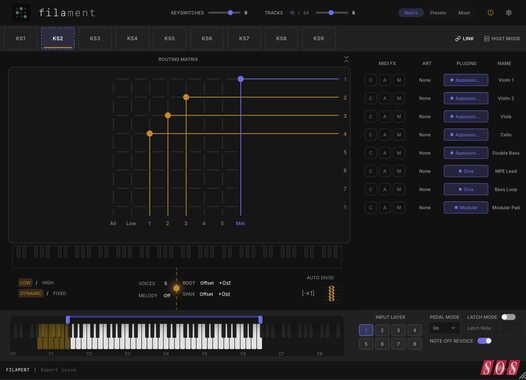526x380 pixels.
Task: Adjust the Tracks slider
Action: [x=332, y=13]
